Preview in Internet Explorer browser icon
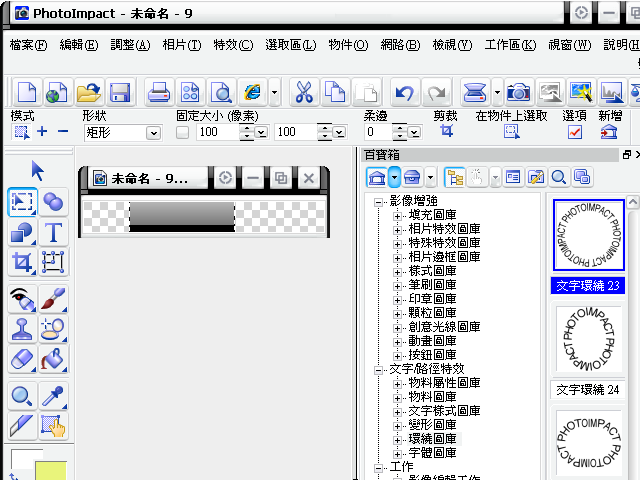Image resolution: width=640 pixels, height=480 pixels. click(253, 91)
